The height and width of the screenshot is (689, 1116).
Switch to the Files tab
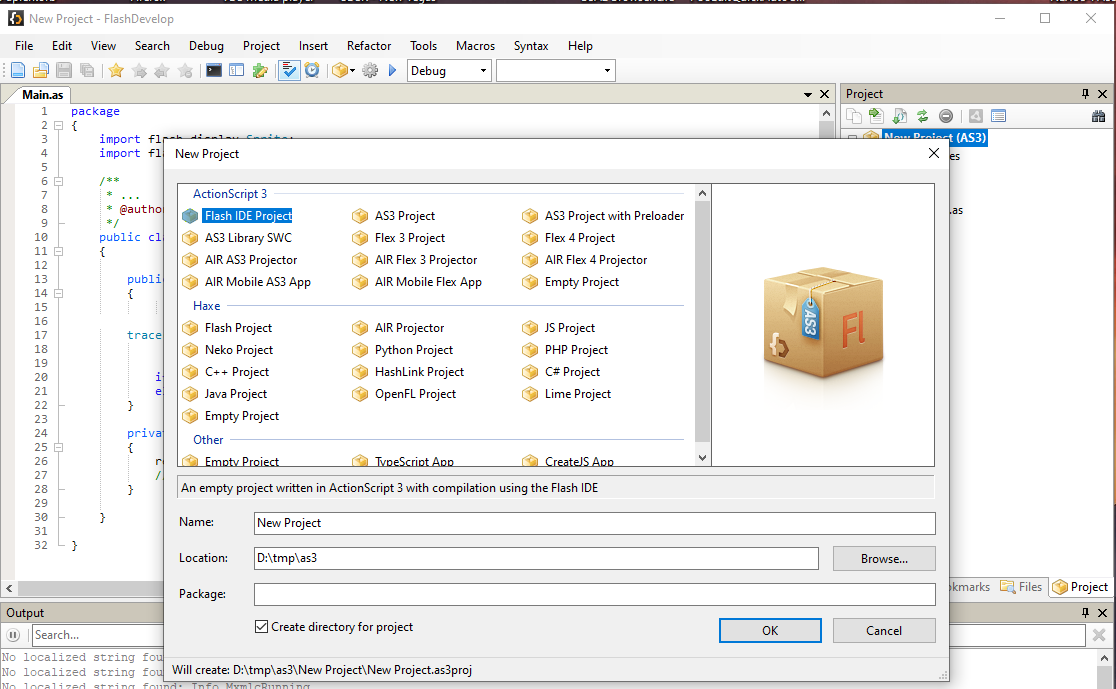point(1021,587)
